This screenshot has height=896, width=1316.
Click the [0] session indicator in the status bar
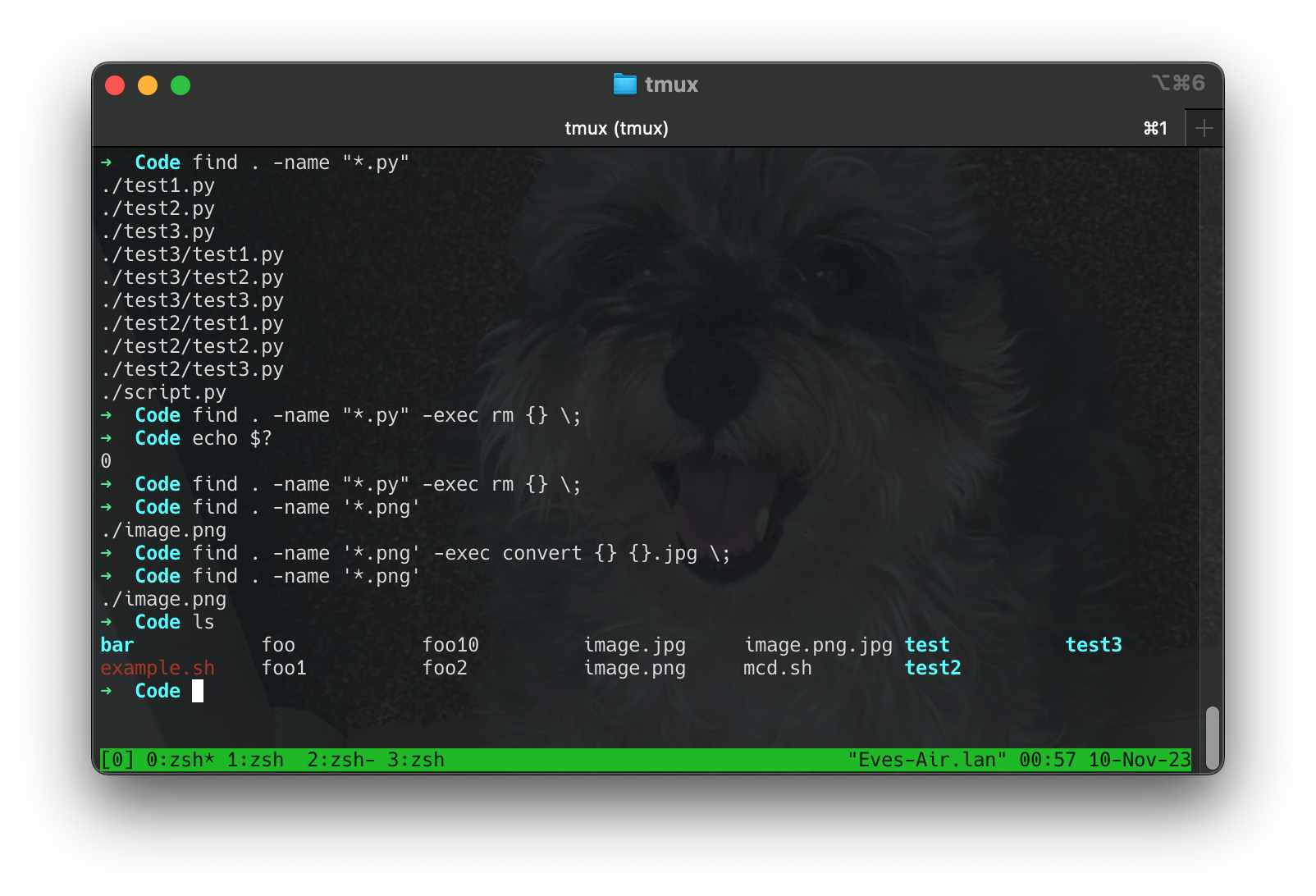(117, 760)
